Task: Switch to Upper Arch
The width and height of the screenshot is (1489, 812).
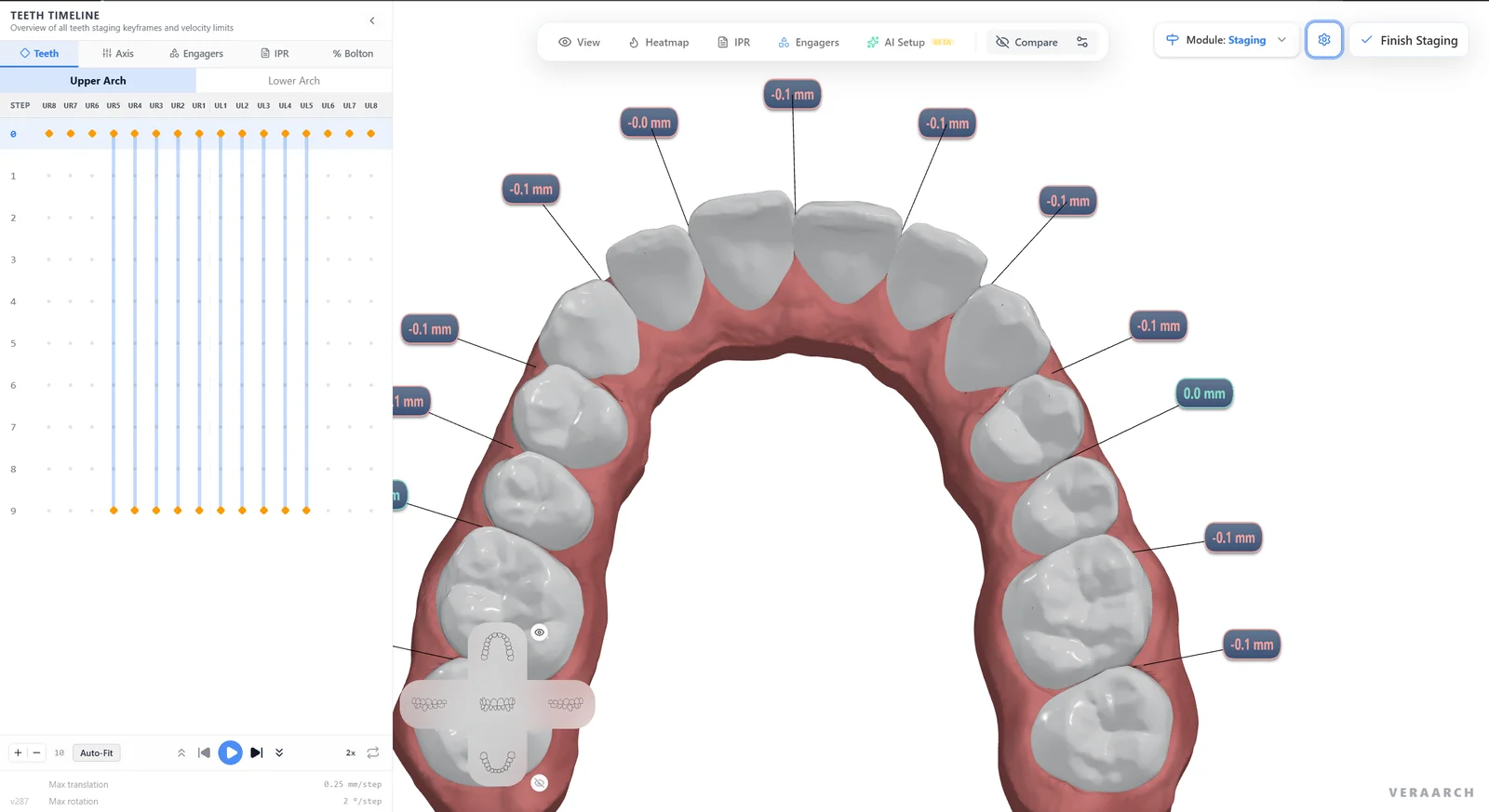Action: tap(98, 81)
